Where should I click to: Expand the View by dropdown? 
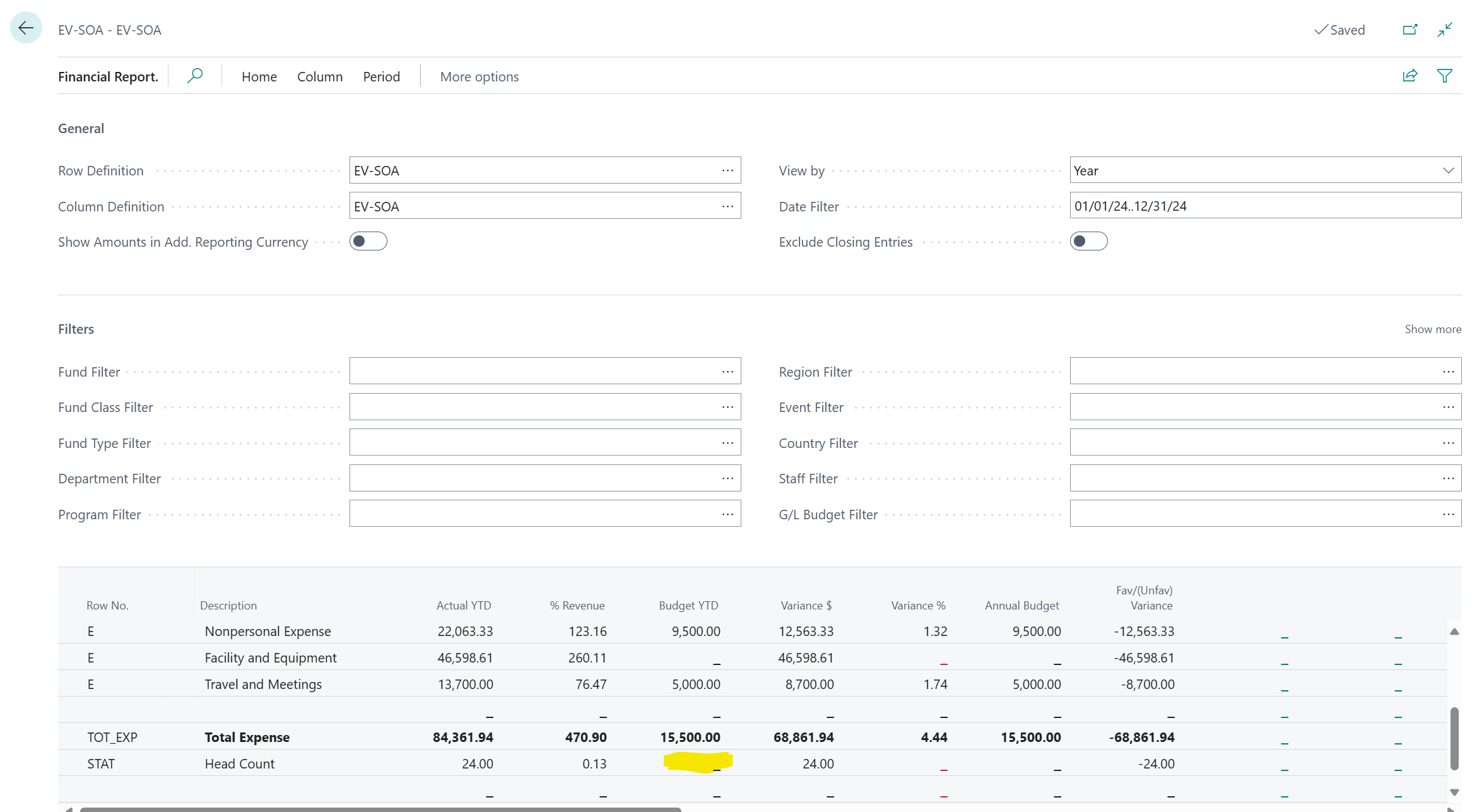point(1448,170)
